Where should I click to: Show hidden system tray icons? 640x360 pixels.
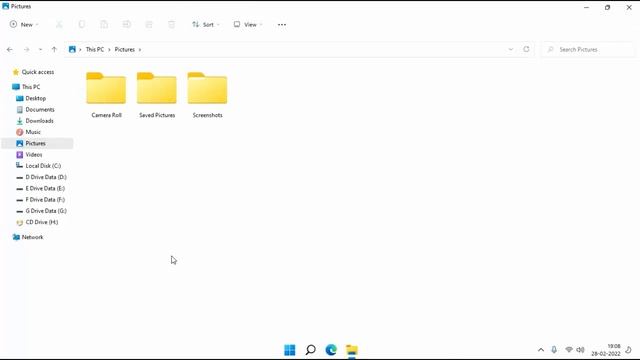tap(541, 350)
